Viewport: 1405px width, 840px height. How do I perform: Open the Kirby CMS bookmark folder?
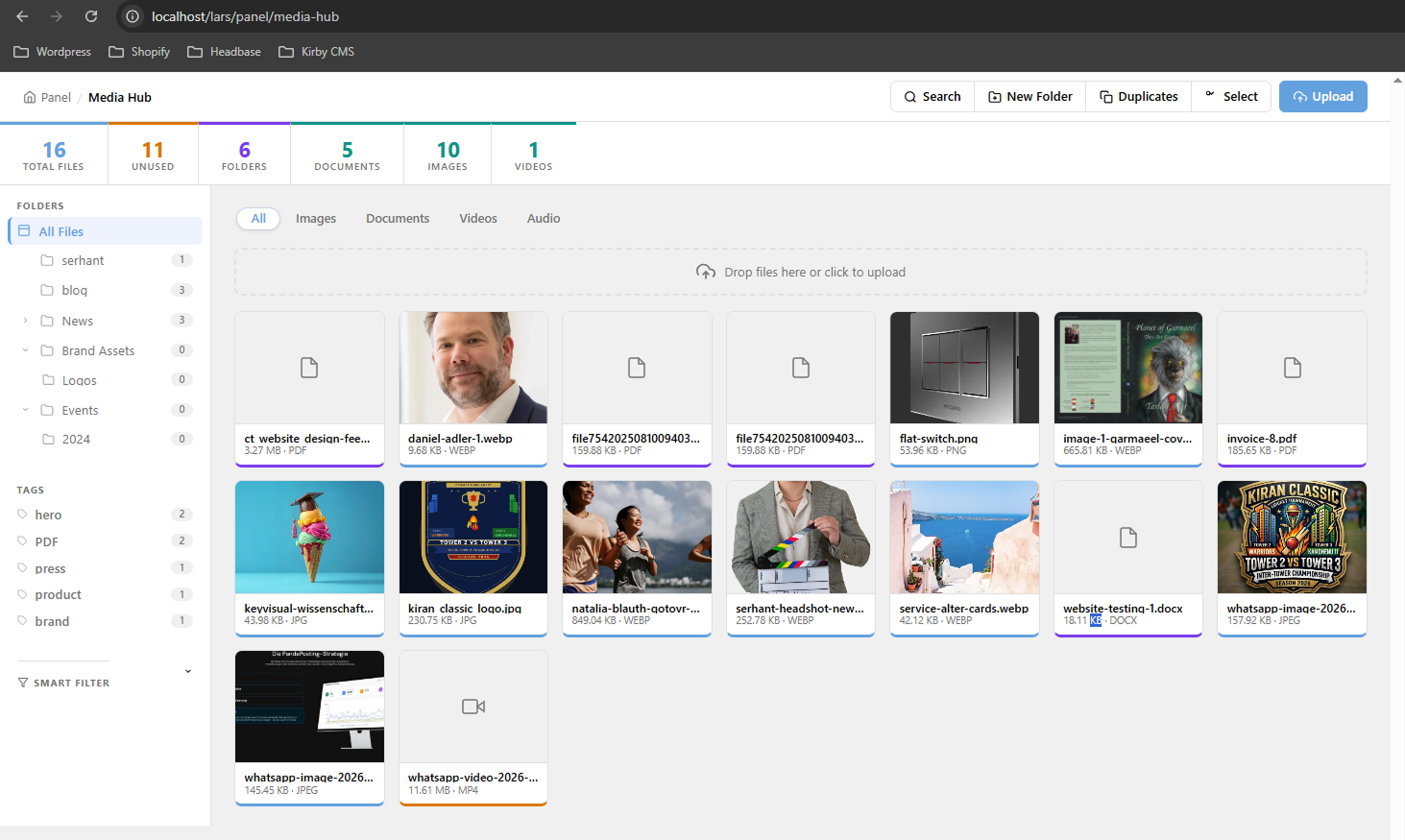pos(317,52)
